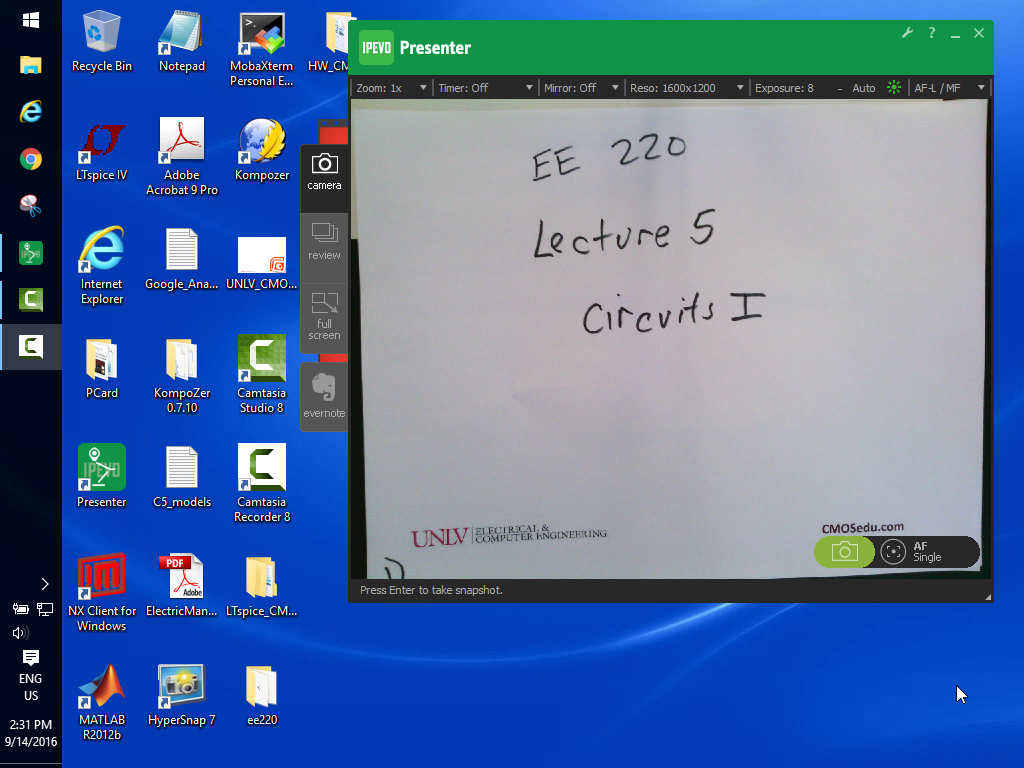The image size is (1024, 768).
Task: Select HyperSnap 7 desktop shortcut
Action: point(182,696)
